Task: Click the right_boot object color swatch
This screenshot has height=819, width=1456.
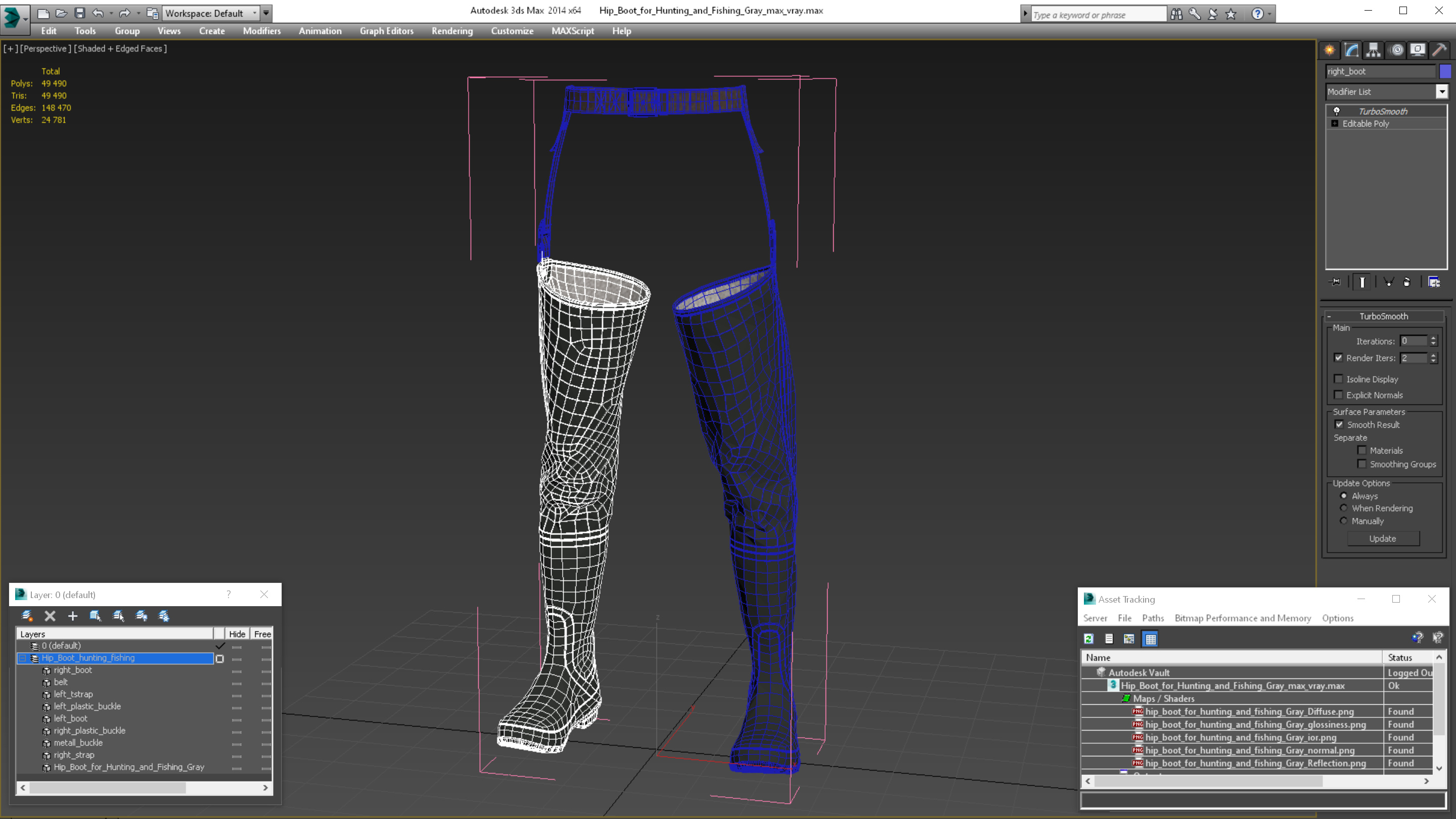Action: [1445, 71]
